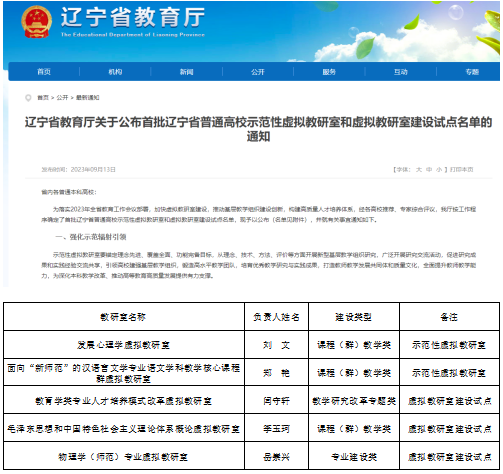Screen dimensions: 503x474
Task: Set font size to 中
Action: pos(429,170)
